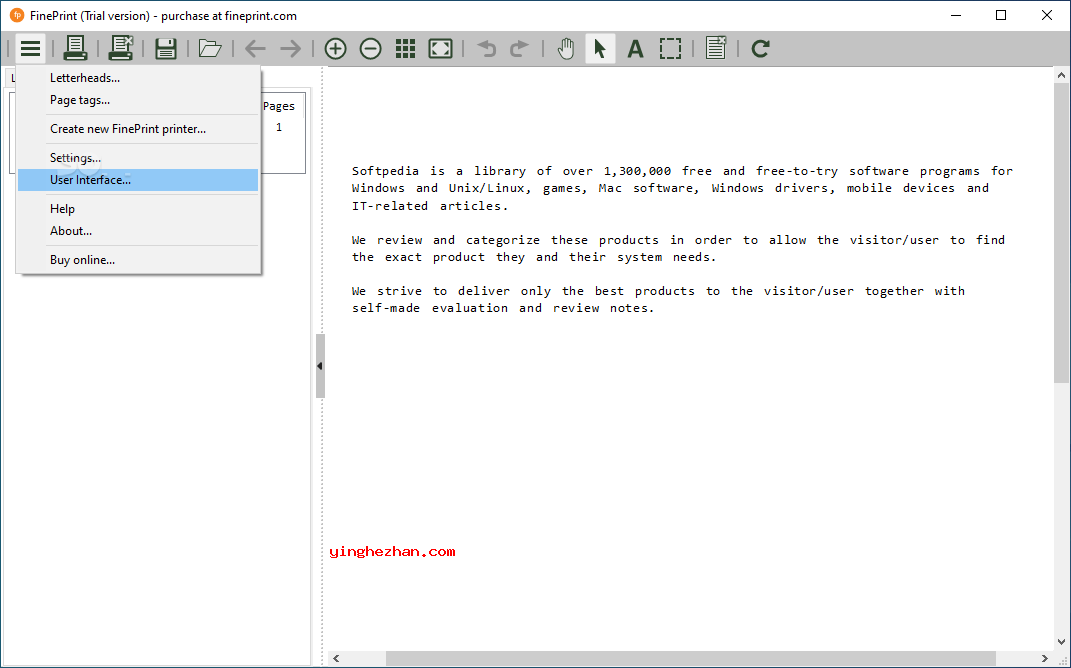
Task: Click the word Softpedia in preview
Action: click(x=385, y=171)
